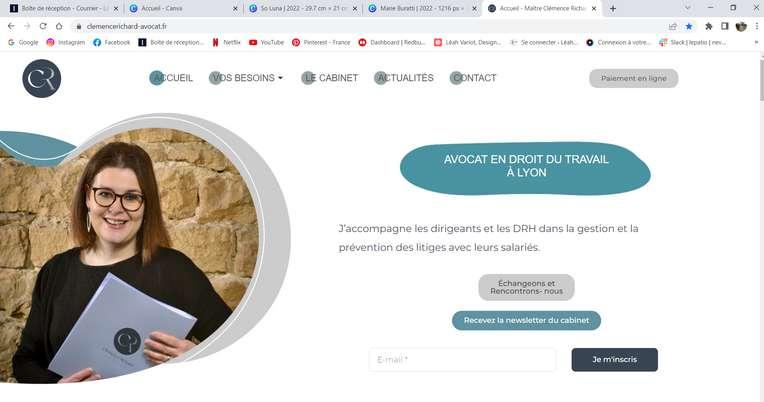764x402 pixels.
Task: Open the tab search chevron in title bar
Action: click(688, 8)
